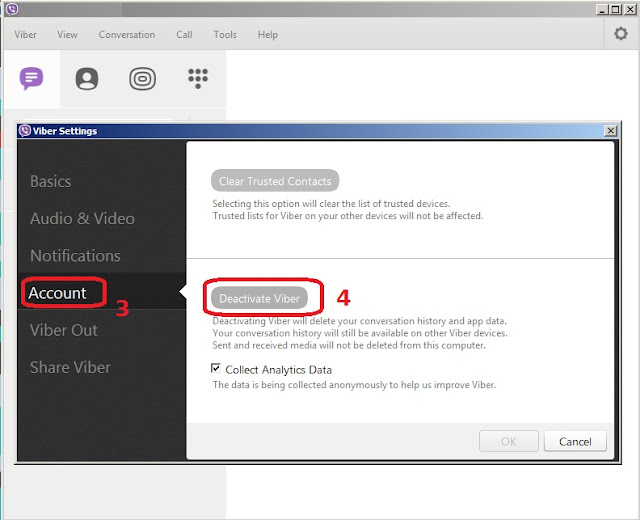This screenshot has height=520, width=640.
Task: Open the Call menu
Action: click(184, 35)
